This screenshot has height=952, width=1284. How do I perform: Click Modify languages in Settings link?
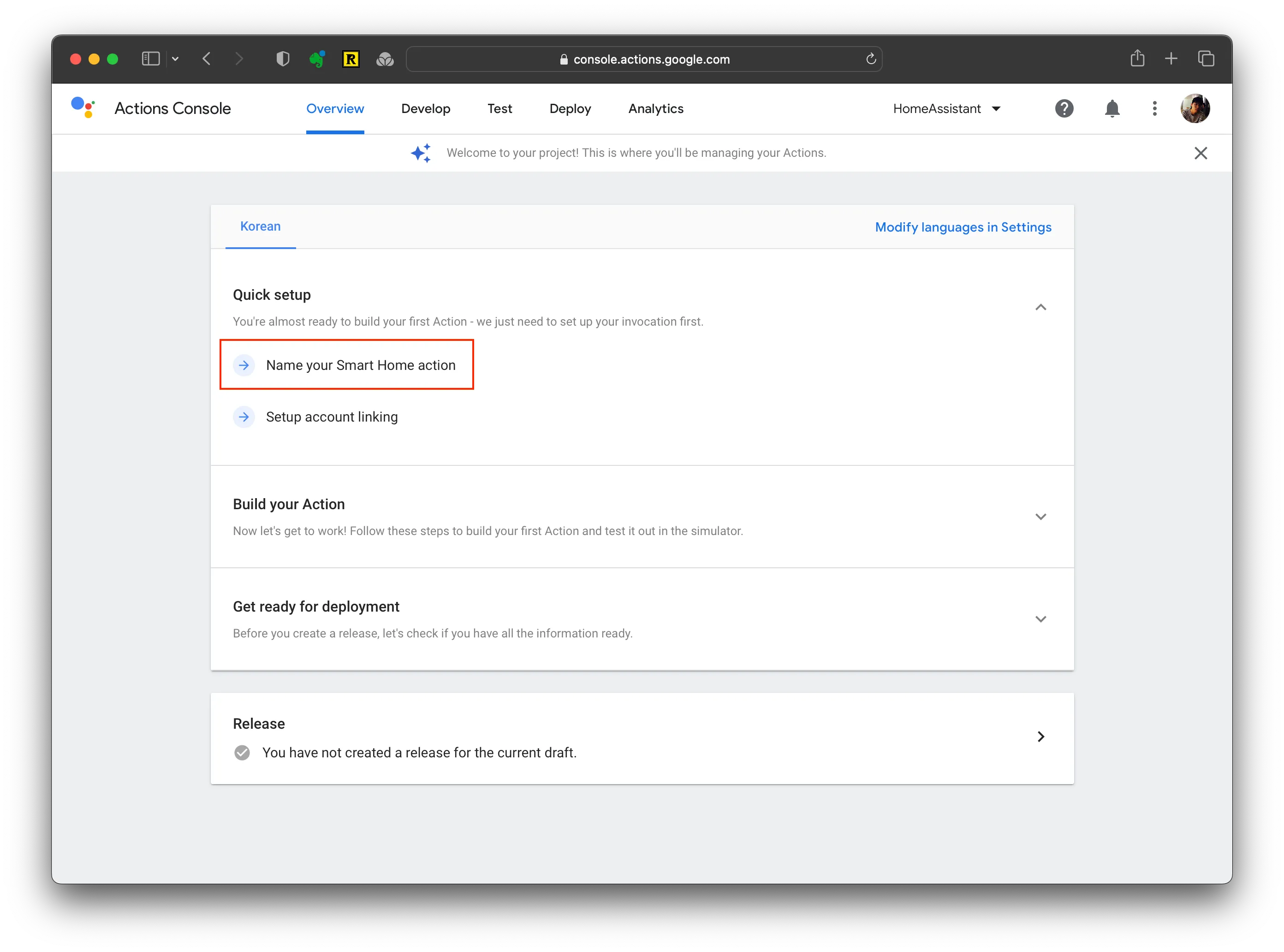tap(963, 227)
